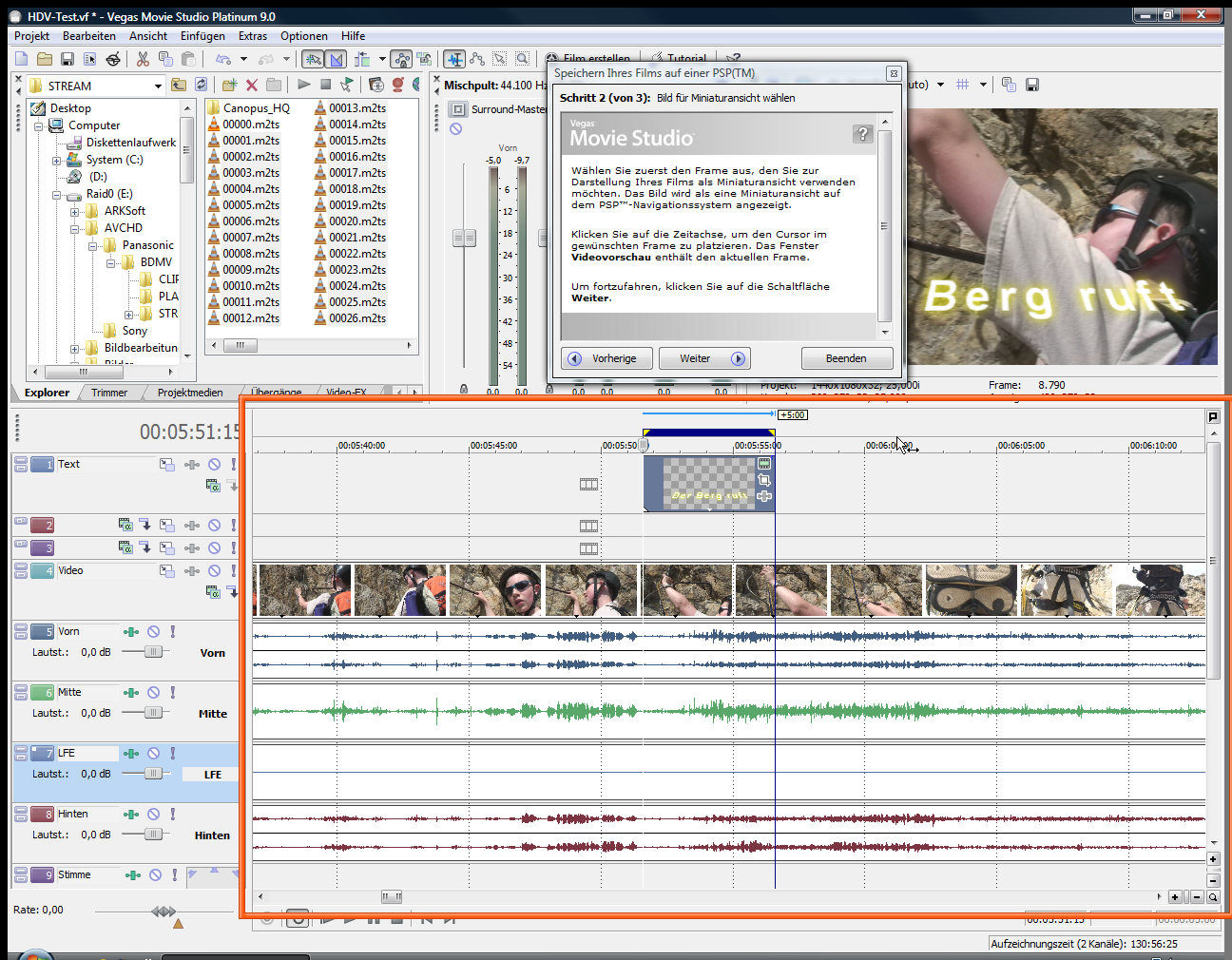This screenshot has width=1232, height=960.
Task: Expand the System (C:) drive node
Action: 57,161
